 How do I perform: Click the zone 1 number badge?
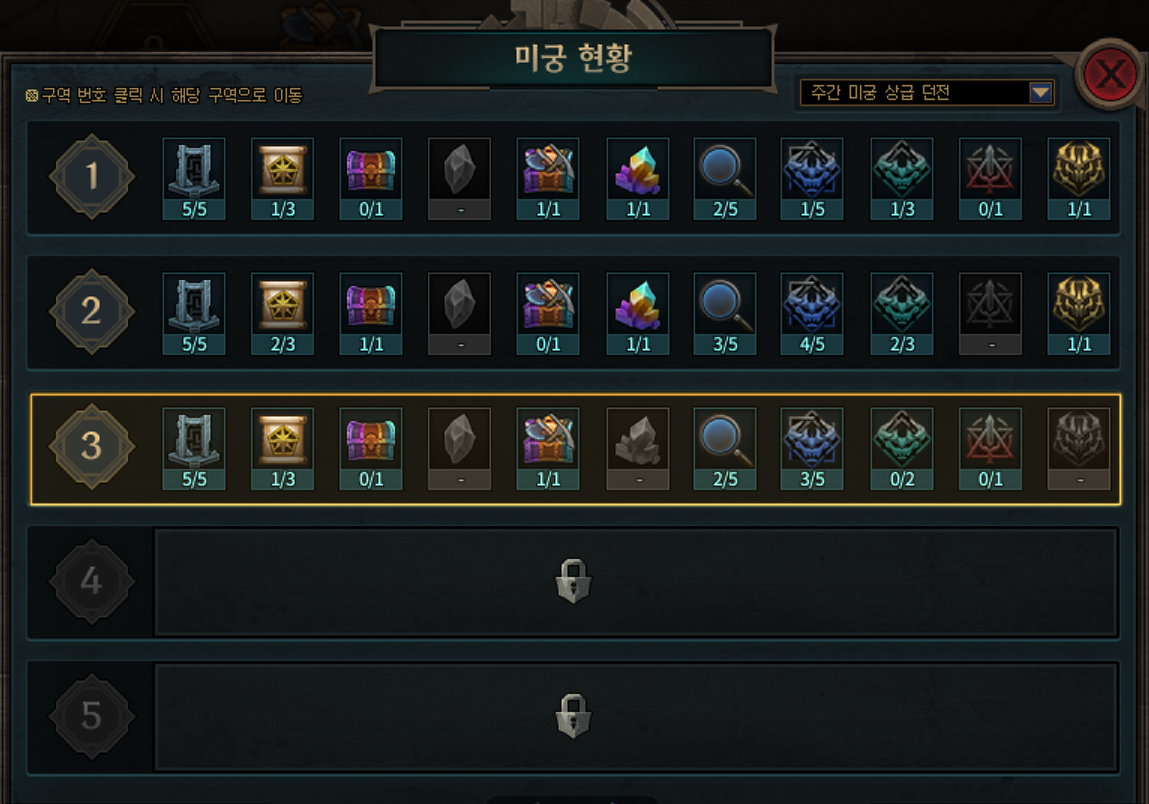point(92,177)
